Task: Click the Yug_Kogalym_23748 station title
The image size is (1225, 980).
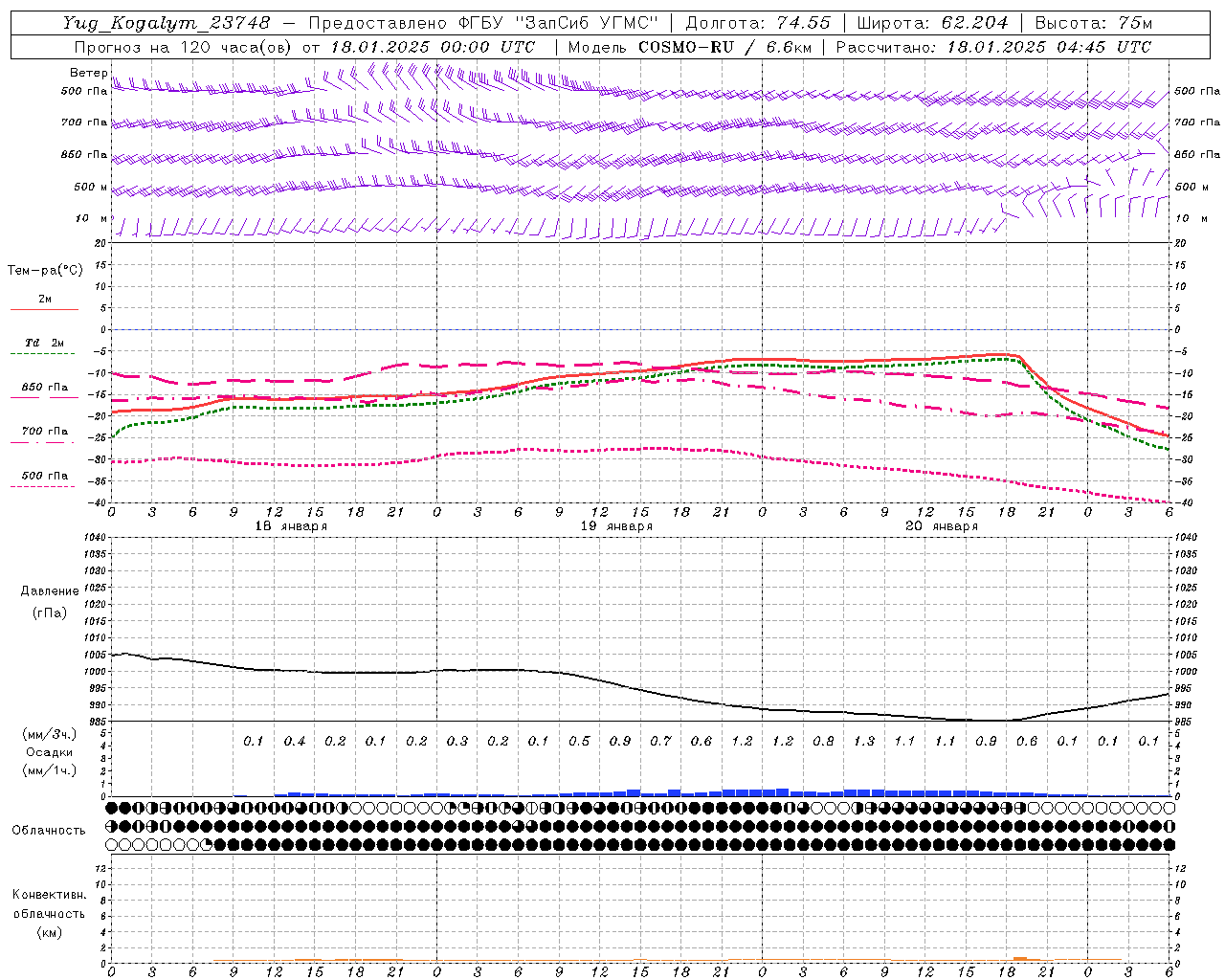Action: pyautogui.click(x=167, y=23)
